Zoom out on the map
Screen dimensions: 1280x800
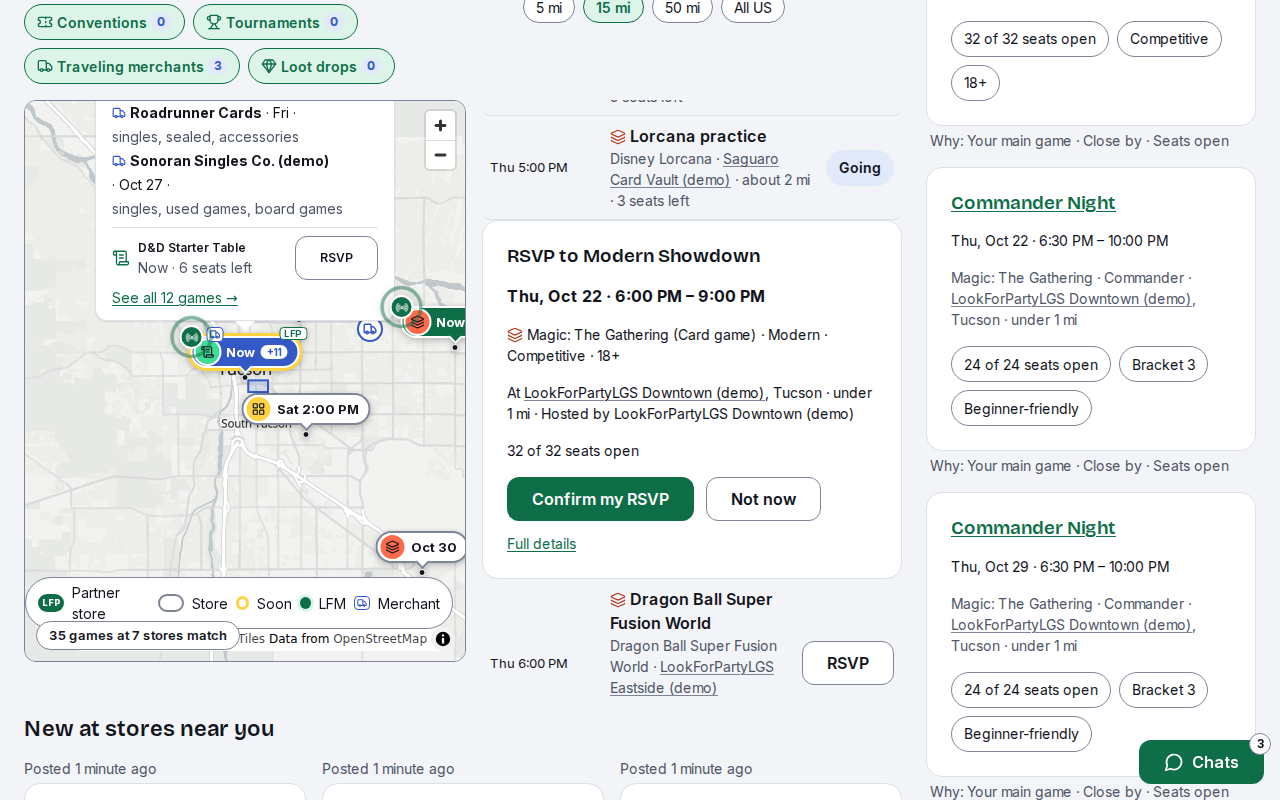click(440, 155)
